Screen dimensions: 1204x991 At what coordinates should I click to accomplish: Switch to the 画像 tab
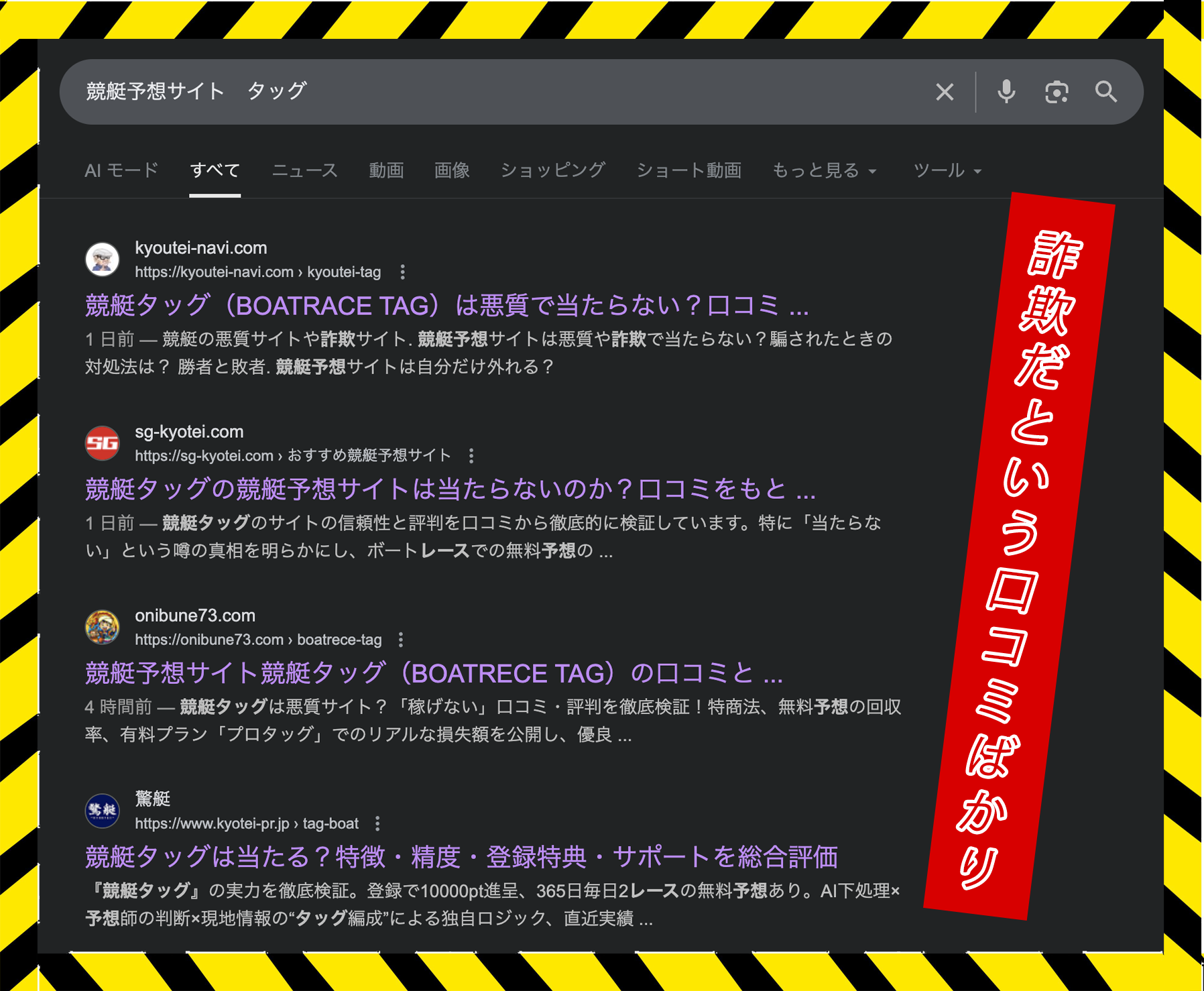click(452, 170)
